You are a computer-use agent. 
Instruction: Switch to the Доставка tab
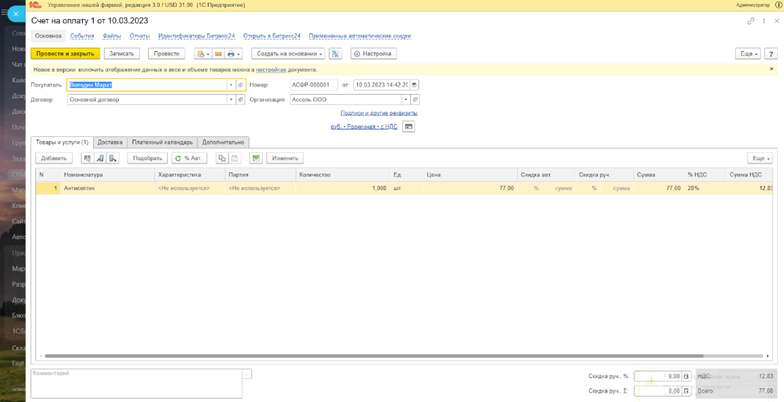pyautogui.click(x=110, y=142)
